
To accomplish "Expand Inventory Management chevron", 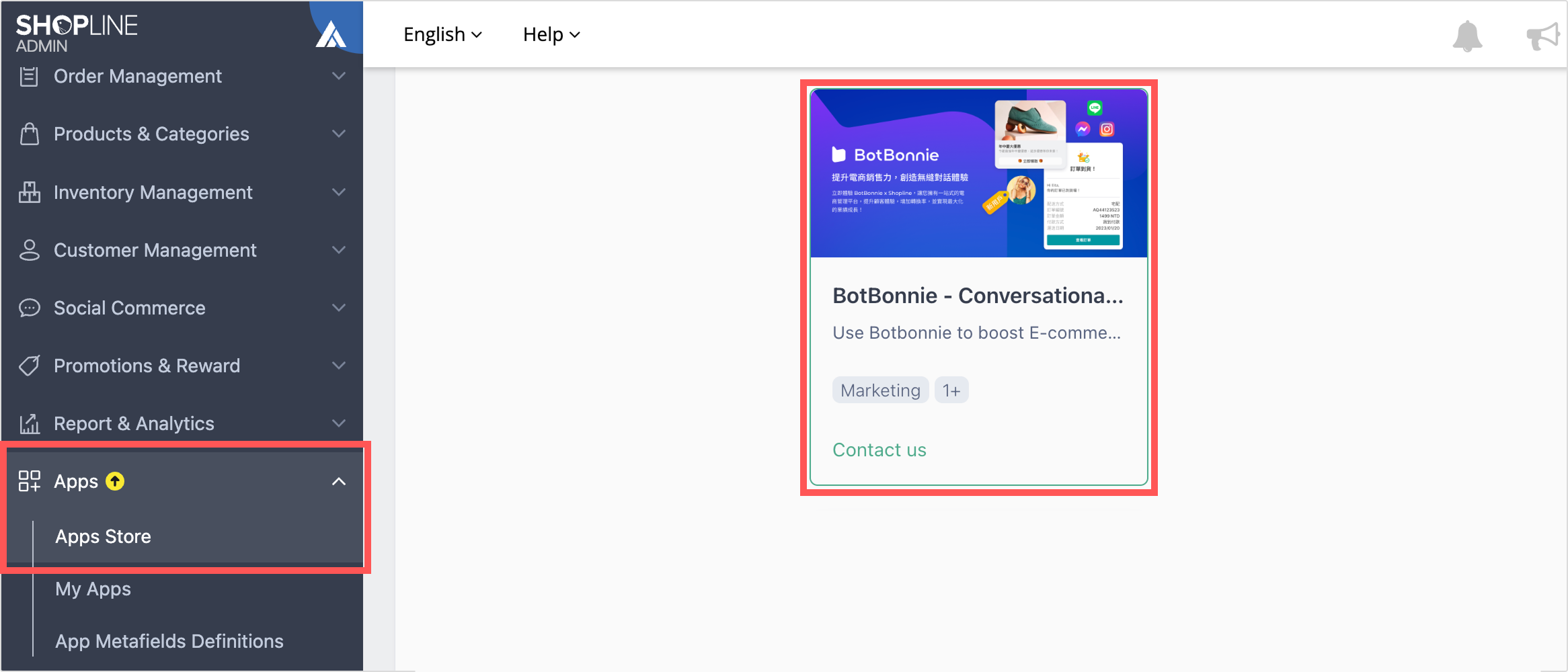I will (339, 192).
